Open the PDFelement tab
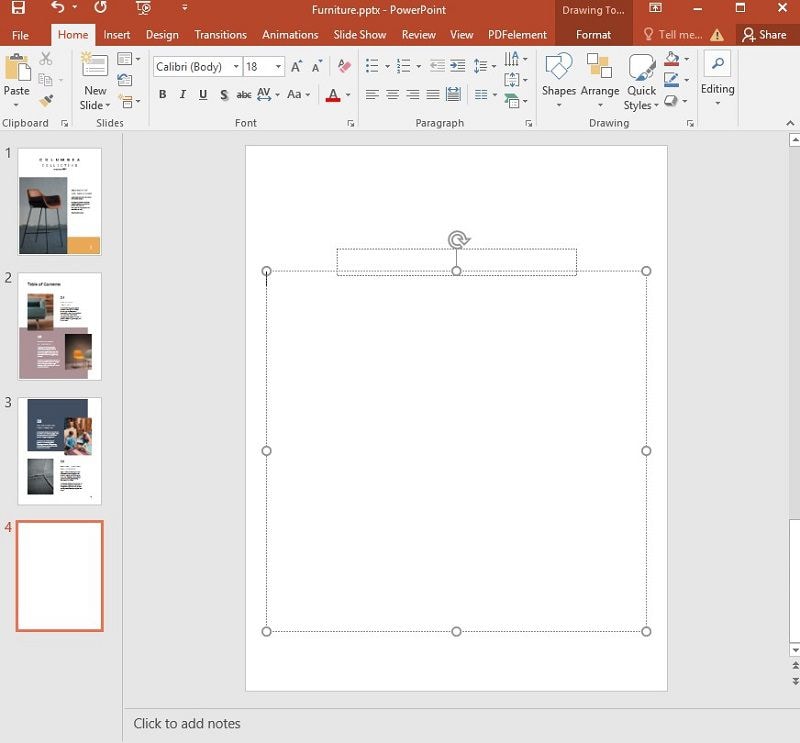The image size is (800, 743). (517, 35)
